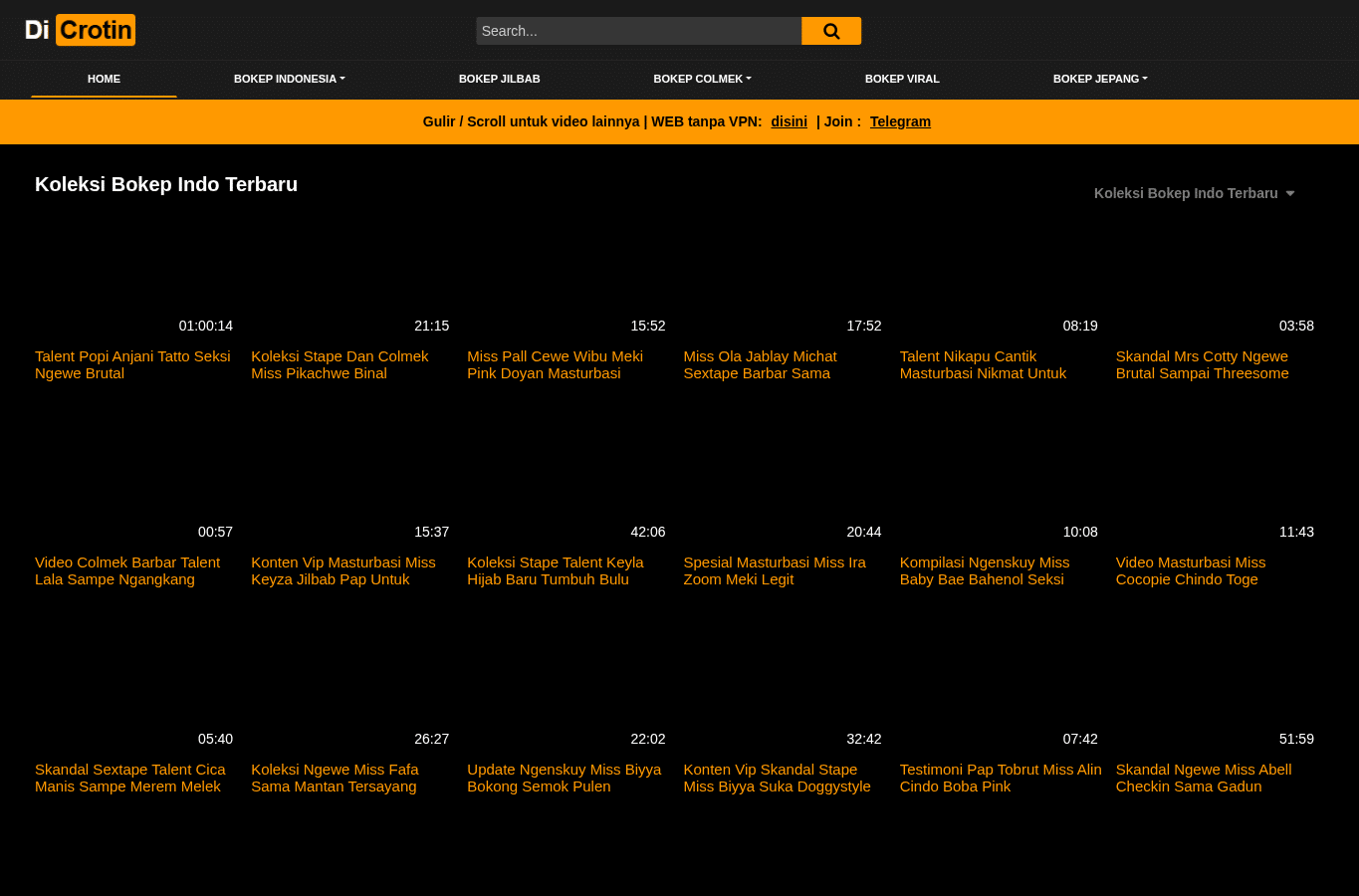Open the HOME navigation tab
1359x896 pixels.
pos(104,79)
